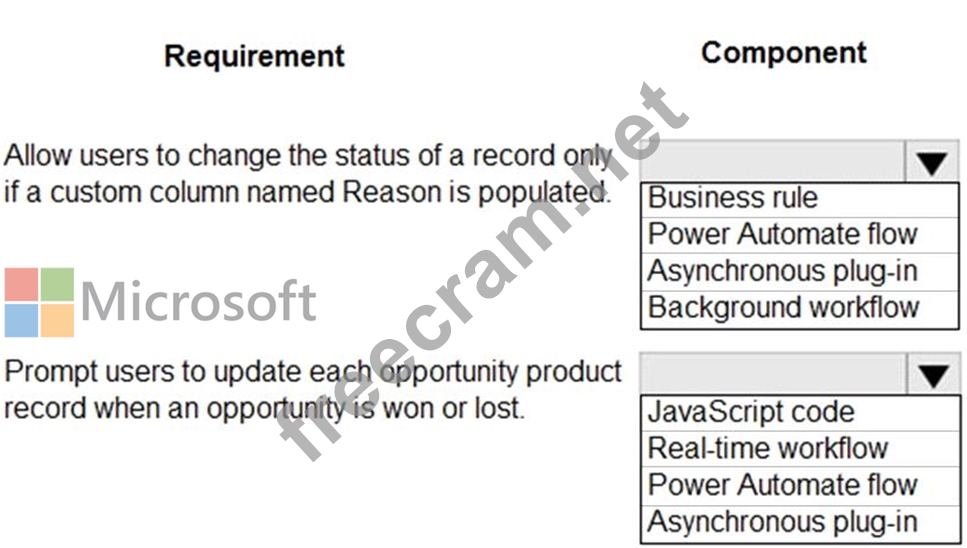Pick Asynchronous plug-in above Background workflow
This screenshot has height=548, width=967.
tap(782, 270)
